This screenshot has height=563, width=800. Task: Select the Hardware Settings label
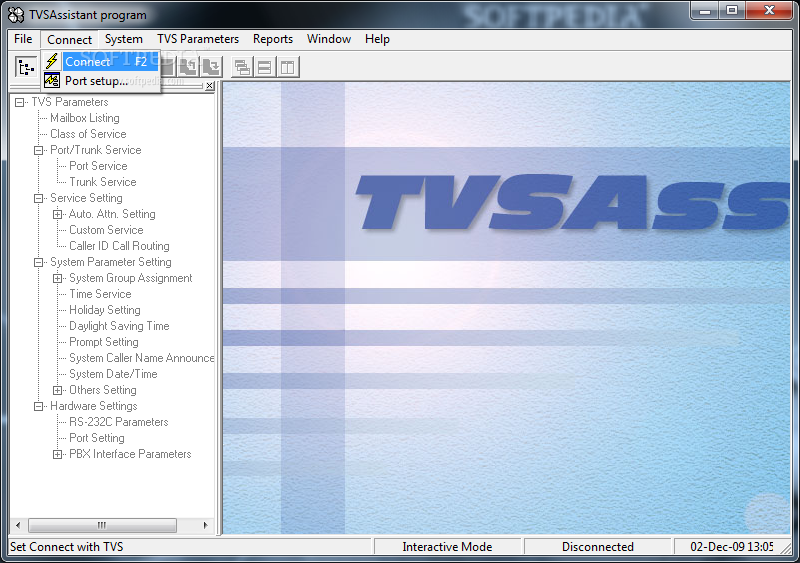click(94, 406)
